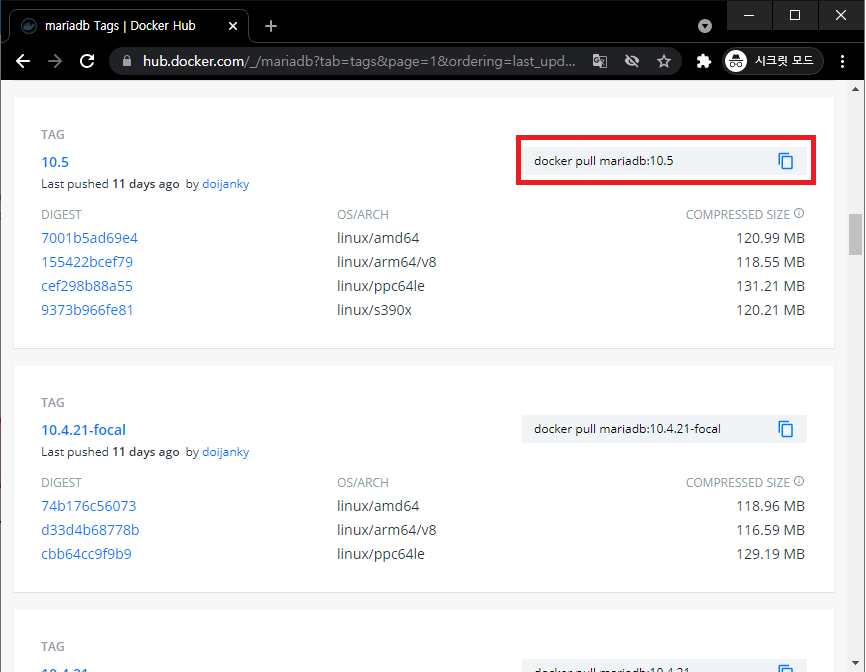Image resolution: width=866 pixels, height=672 pixels.
Task: Select the 118.55 MB size value
Action: click(770, 262)
